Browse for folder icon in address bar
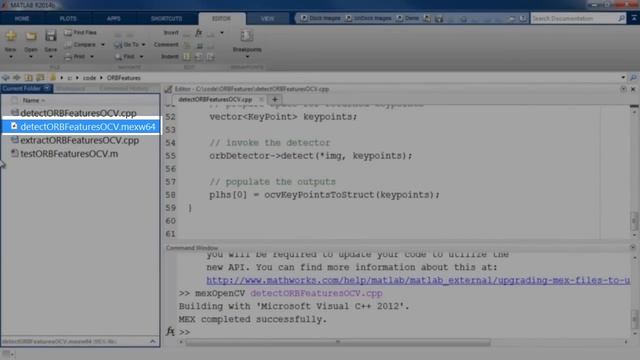 [40, 78]
